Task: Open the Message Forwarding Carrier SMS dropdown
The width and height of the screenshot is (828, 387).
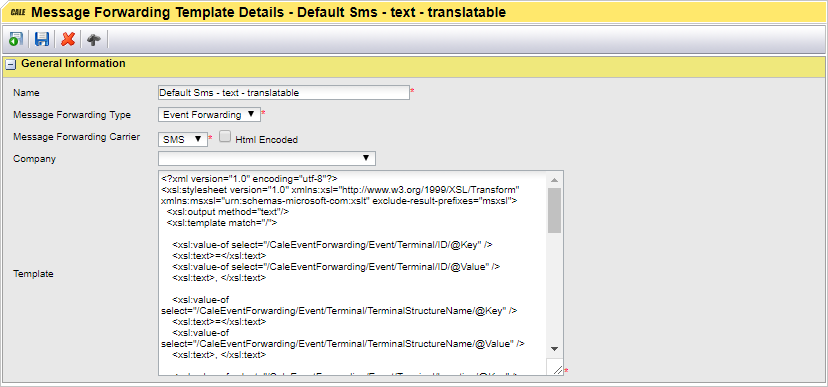Action: (x=183, y=139)
